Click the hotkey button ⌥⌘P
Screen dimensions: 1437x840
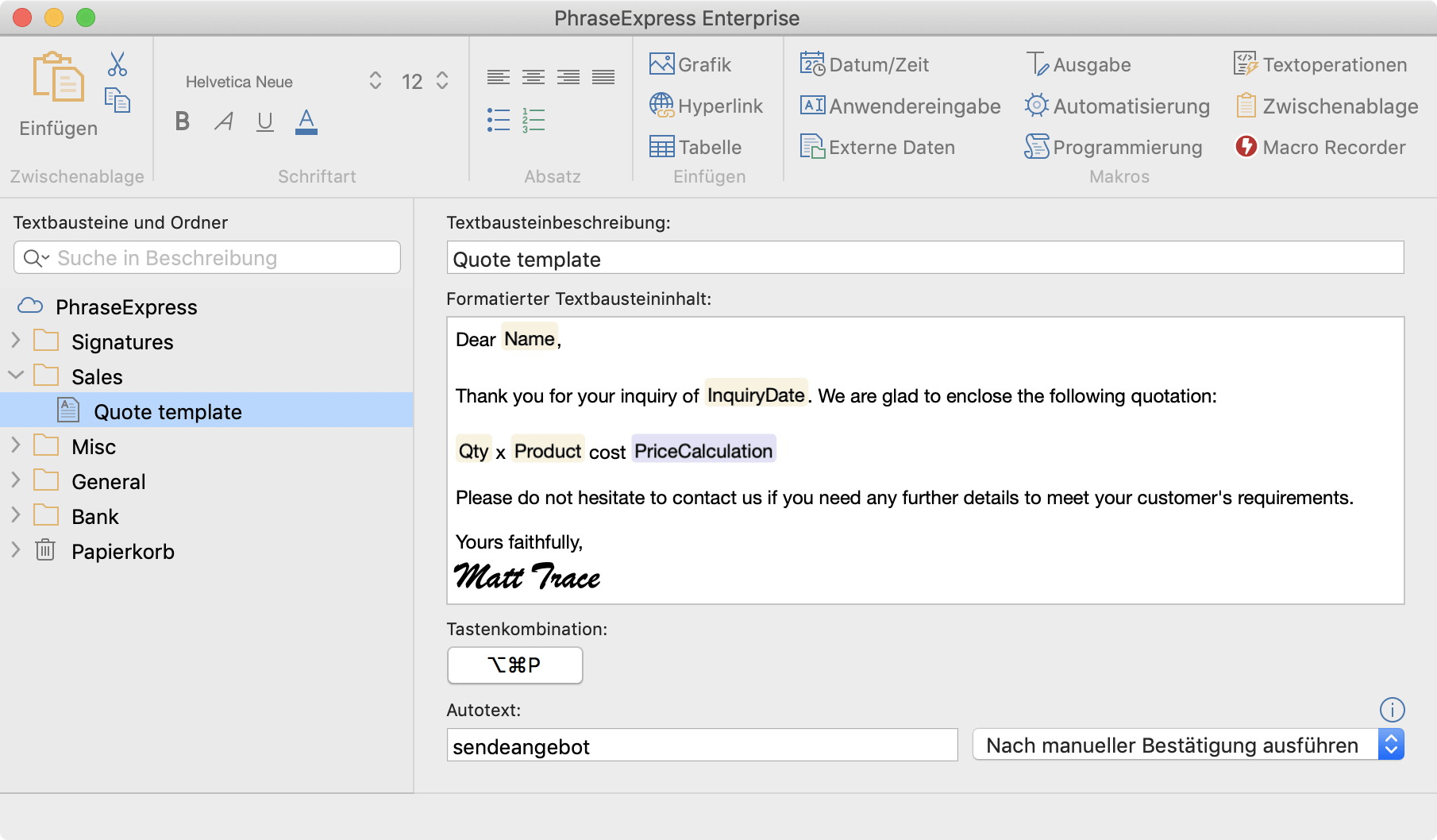click(x=514, y=665)
